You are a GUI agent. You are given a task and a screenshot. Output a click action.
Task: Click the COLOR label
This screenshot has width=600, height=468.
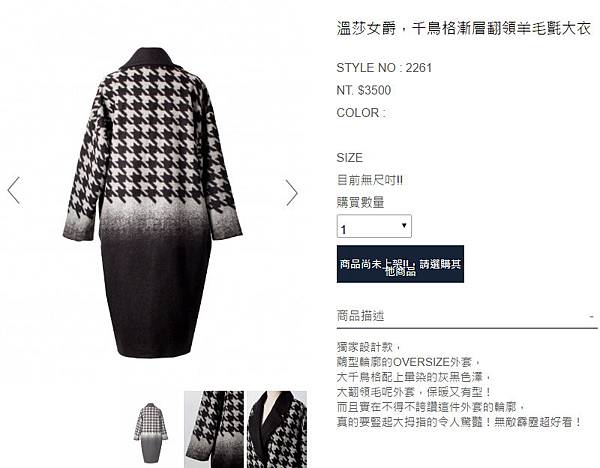pyautogui.click(x=361, y=113)
